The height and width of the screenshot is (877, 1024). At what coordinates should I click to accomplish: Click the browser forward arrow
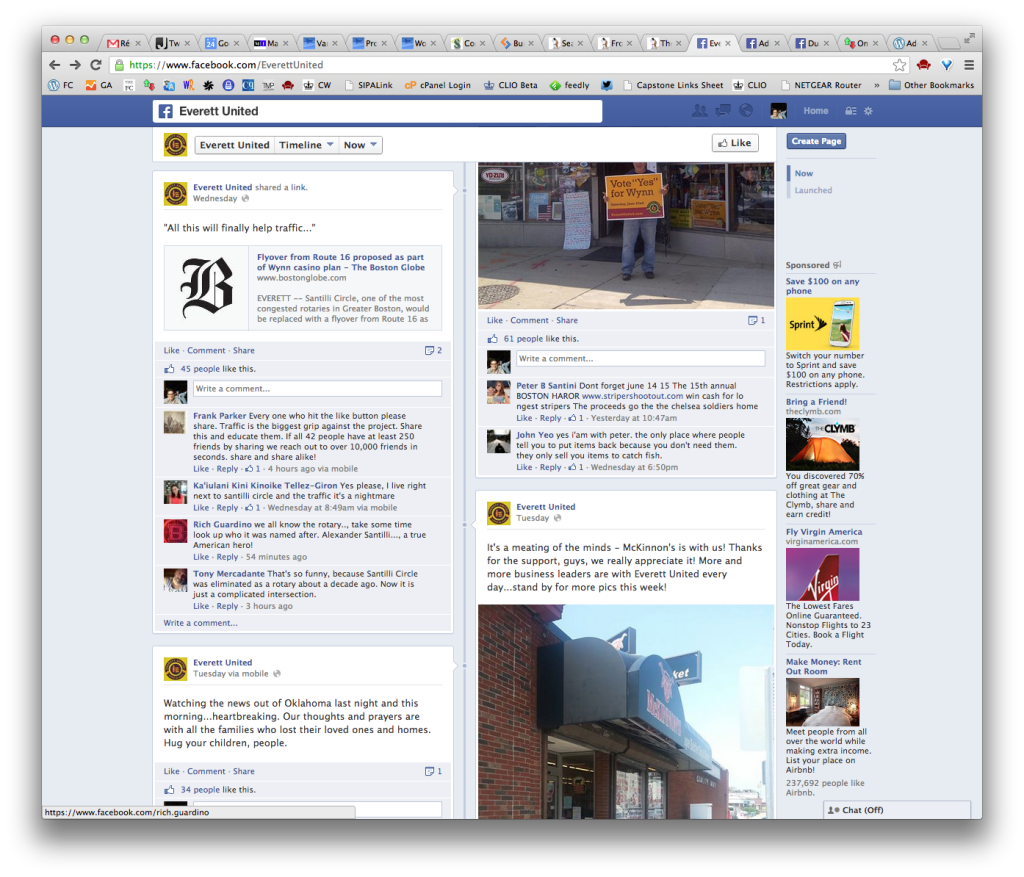[75, 65]
